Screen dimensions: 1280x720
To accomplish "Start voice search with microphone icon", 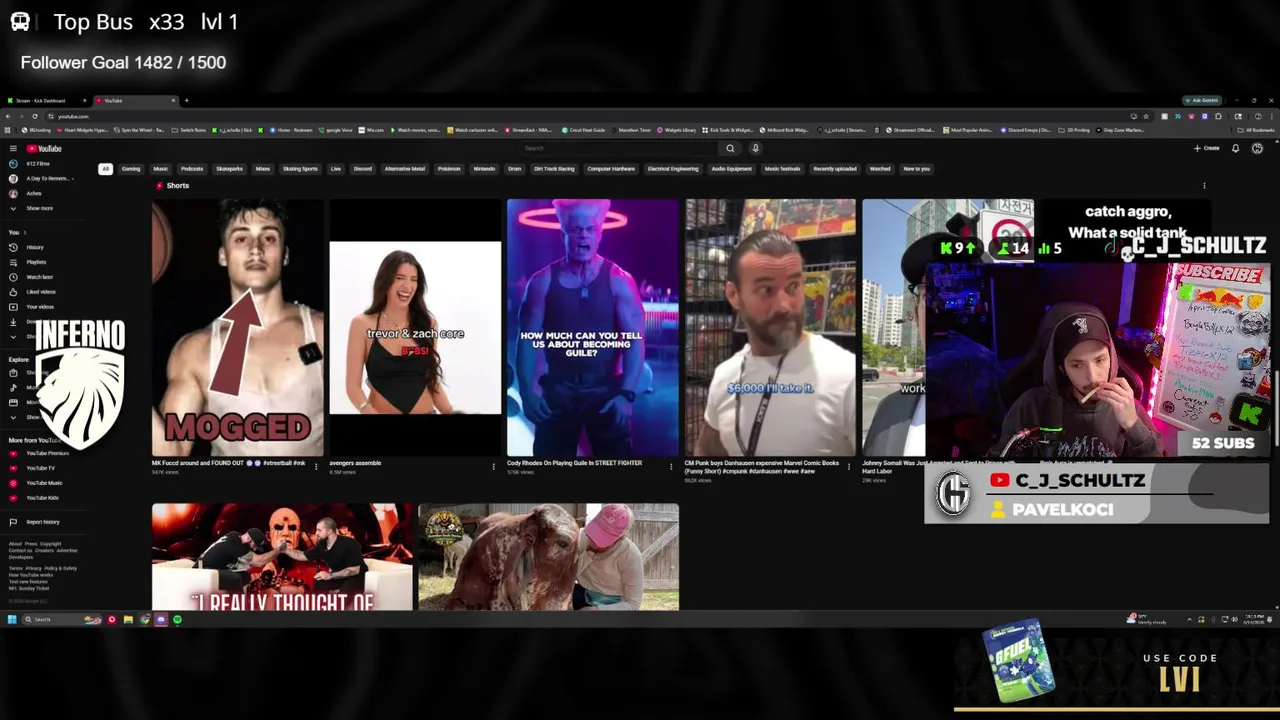I will click(x=755, y=148).
